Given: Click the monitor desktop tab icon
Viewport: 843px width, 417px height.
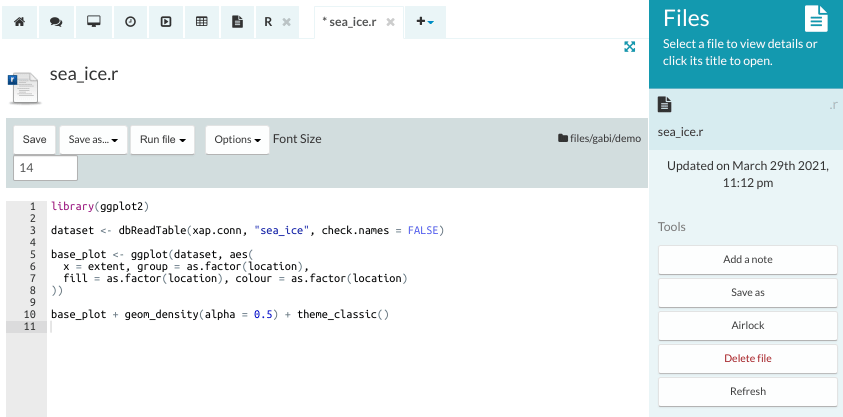Looking at the screenshot, I should pyautogui.click(x=93, y=21).
